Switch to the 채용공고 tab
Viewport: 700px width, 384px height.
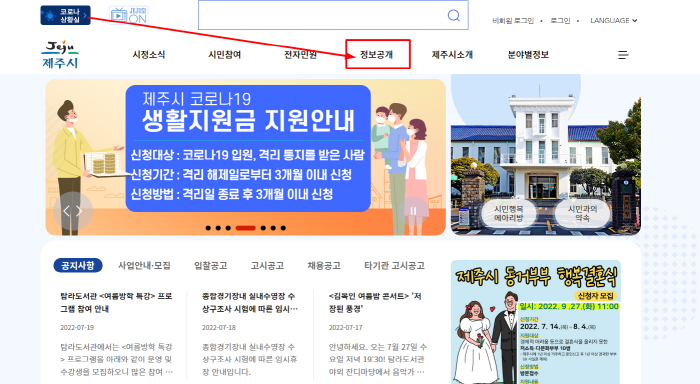pyautogui.click(x=324, y=266)
